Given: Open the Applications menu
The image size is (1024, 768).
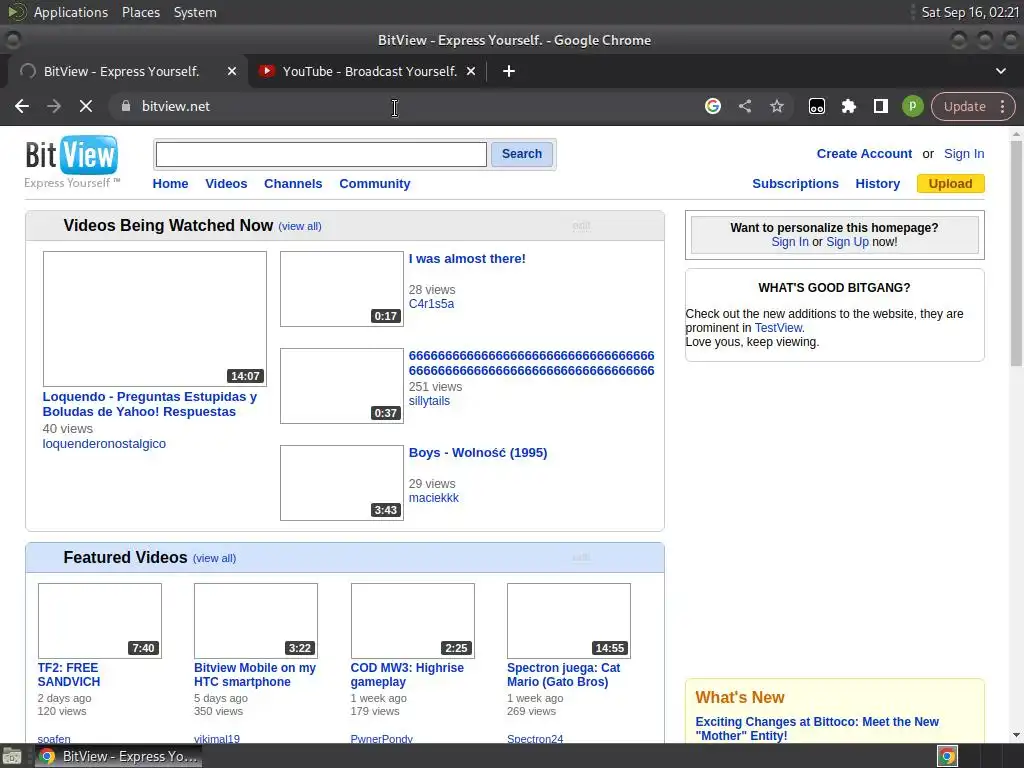Looking at the screenshot, I should click(x=71, y=12).
